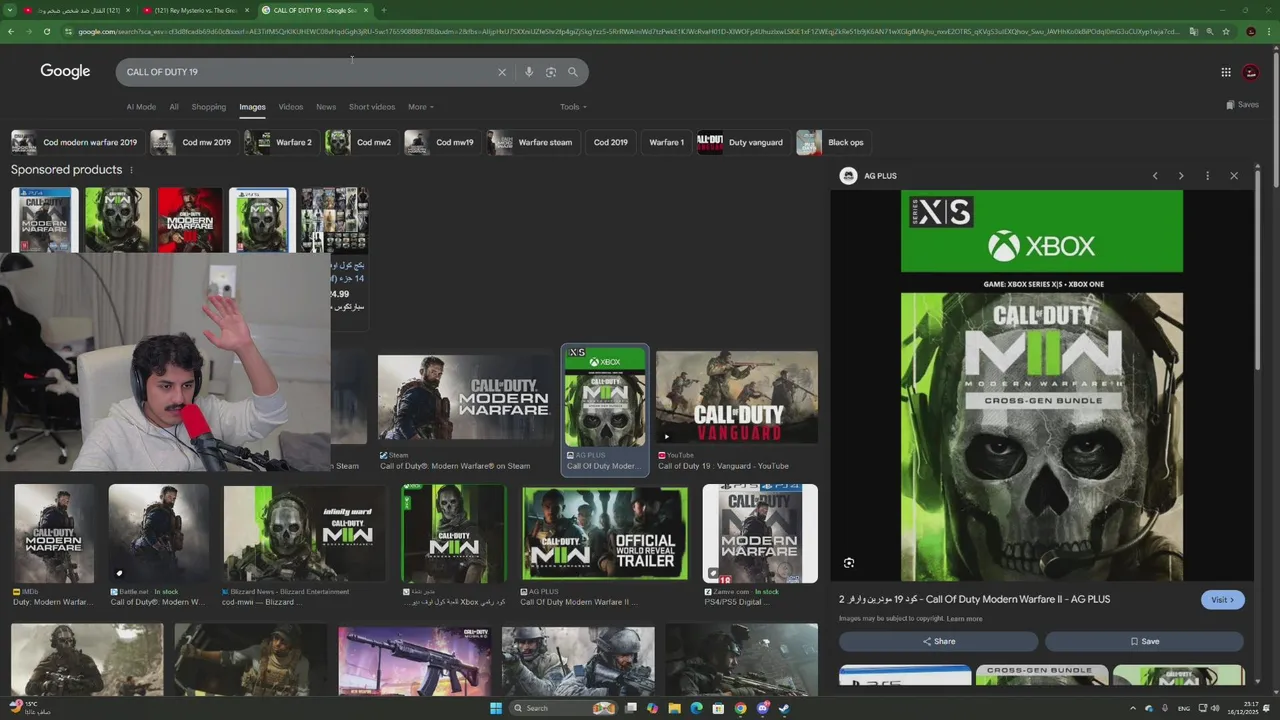
Task: Reload the page with the browser refresh icon
Action: (x=47, y=31)
